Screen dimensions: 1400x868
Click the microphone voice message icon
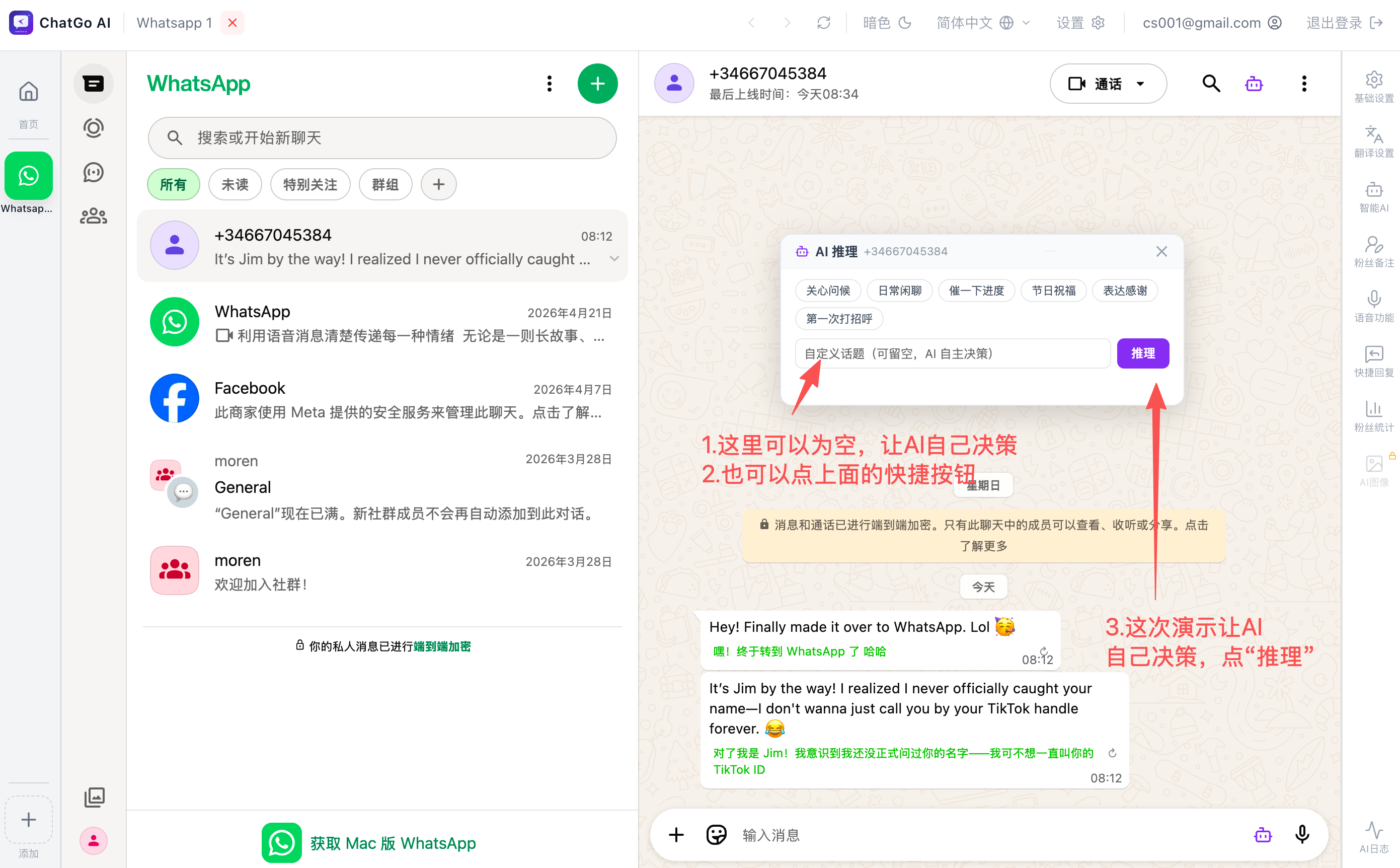[x=1302, y=835]
